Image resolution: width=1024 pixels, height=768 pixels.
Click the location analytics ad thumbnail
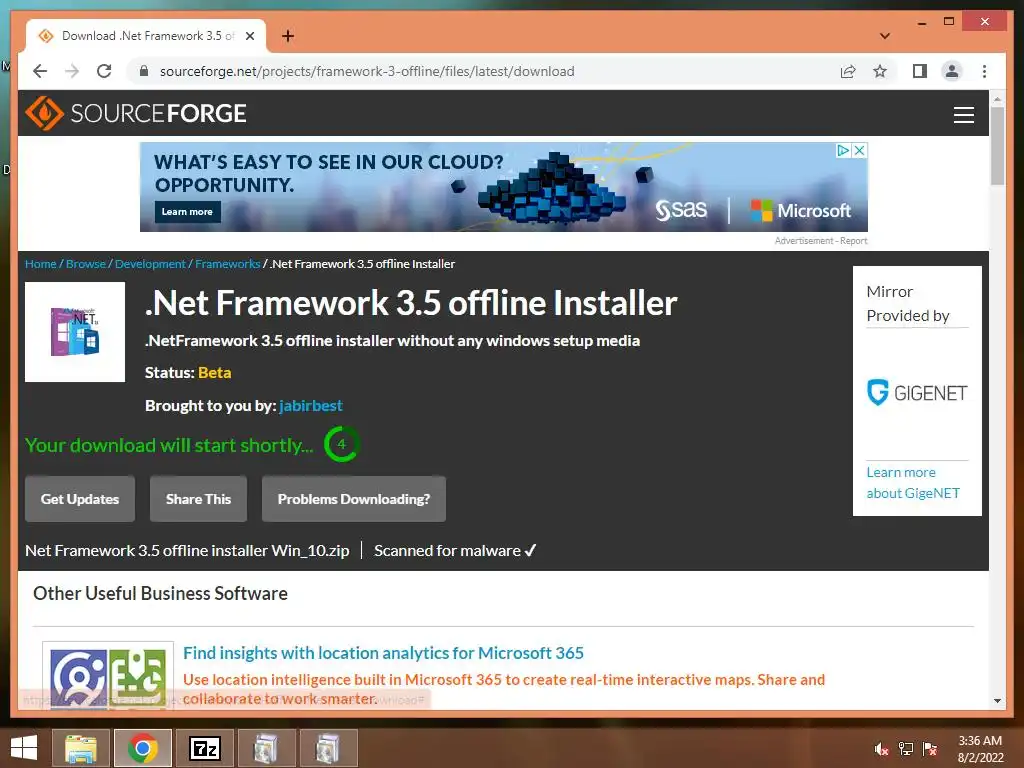point(108,678)
